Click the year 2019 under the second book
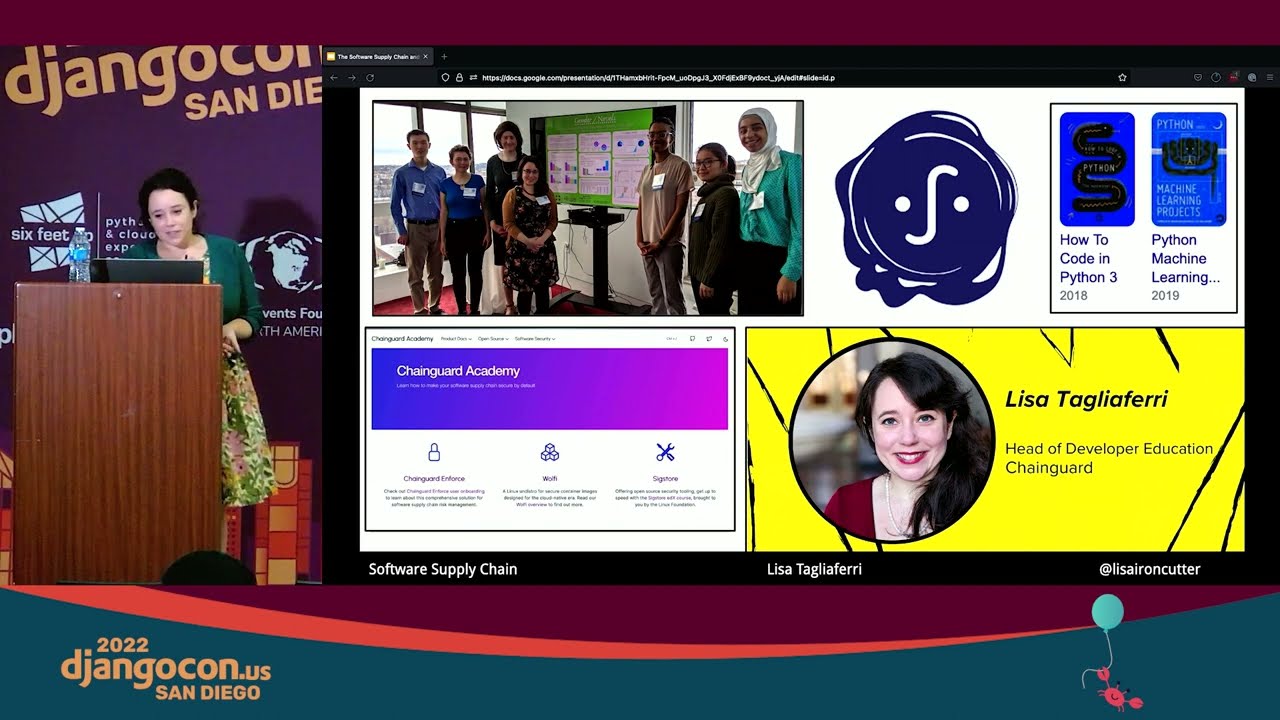 click(x=1165, y=295)
